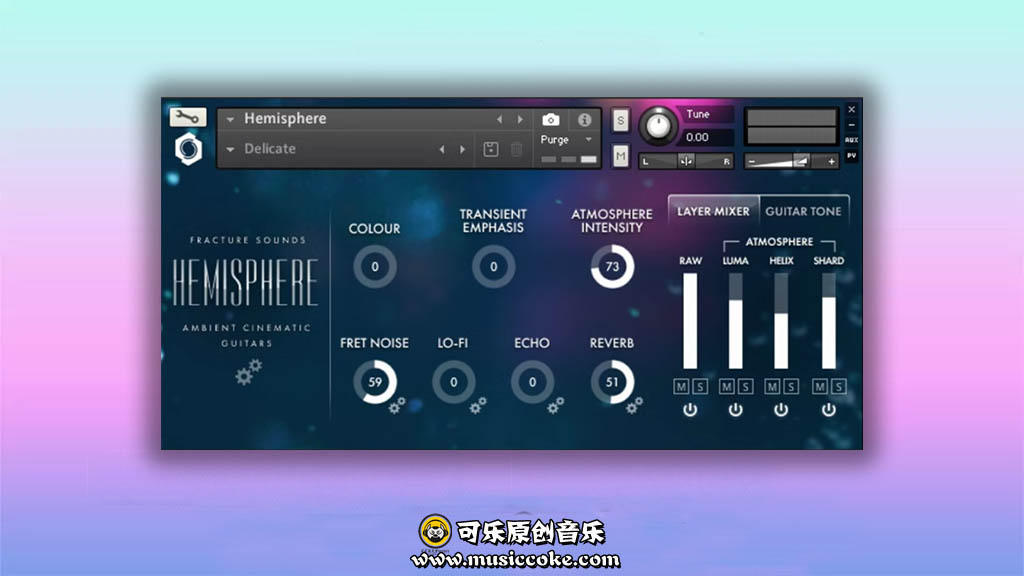Click the Delicate snapshot name
The width and height of the screenshot is (1024, 576).
click(270, 149)
